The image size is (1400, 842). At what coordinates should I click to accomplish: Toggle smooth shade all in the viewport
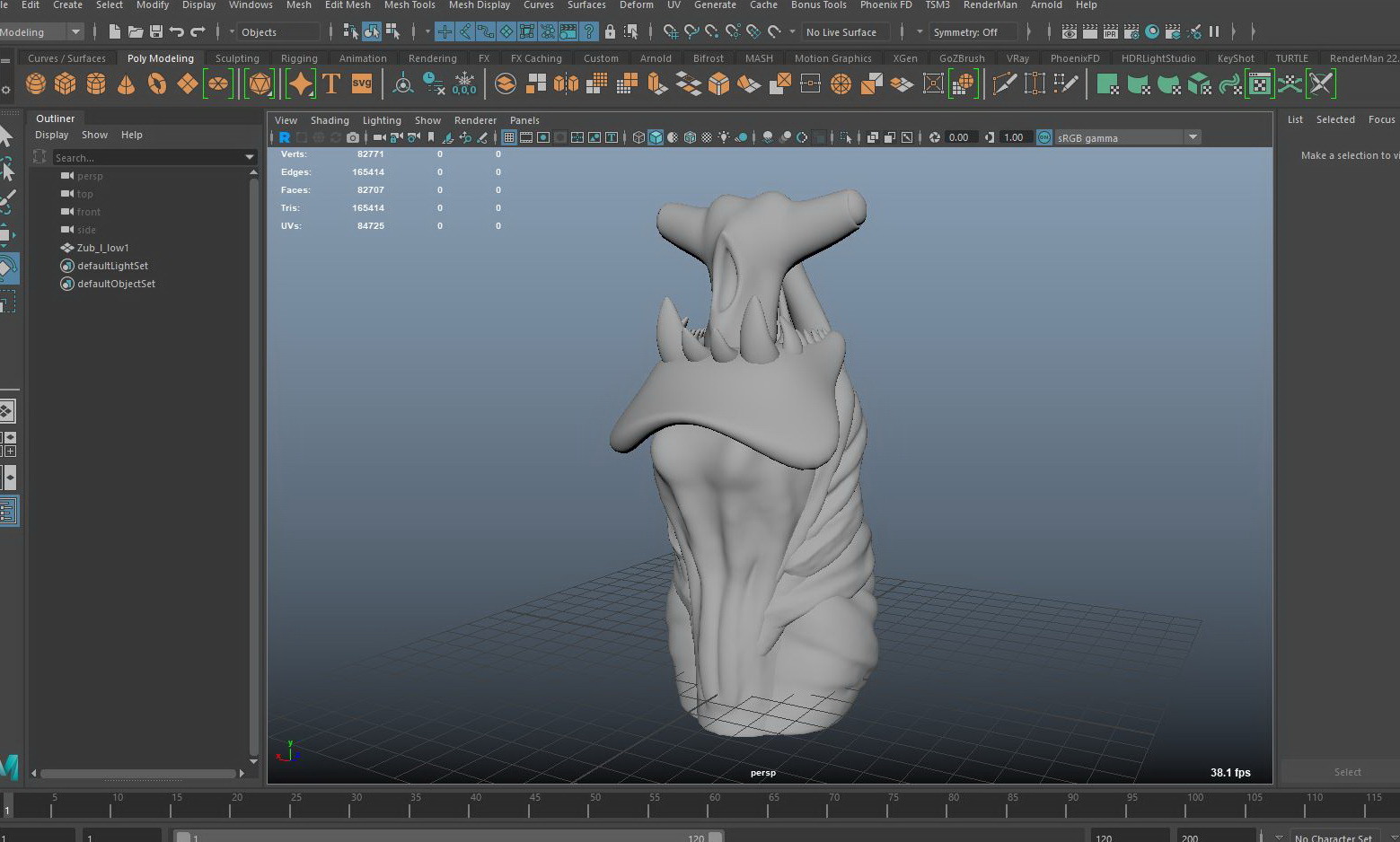point(656,137)
